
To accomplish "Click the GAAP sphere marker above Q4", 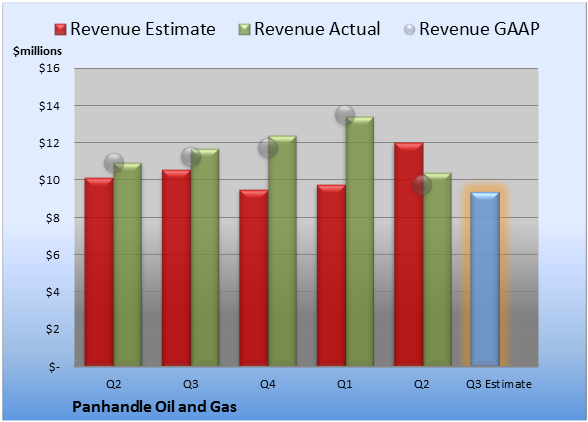I will (x=268, y=148).
